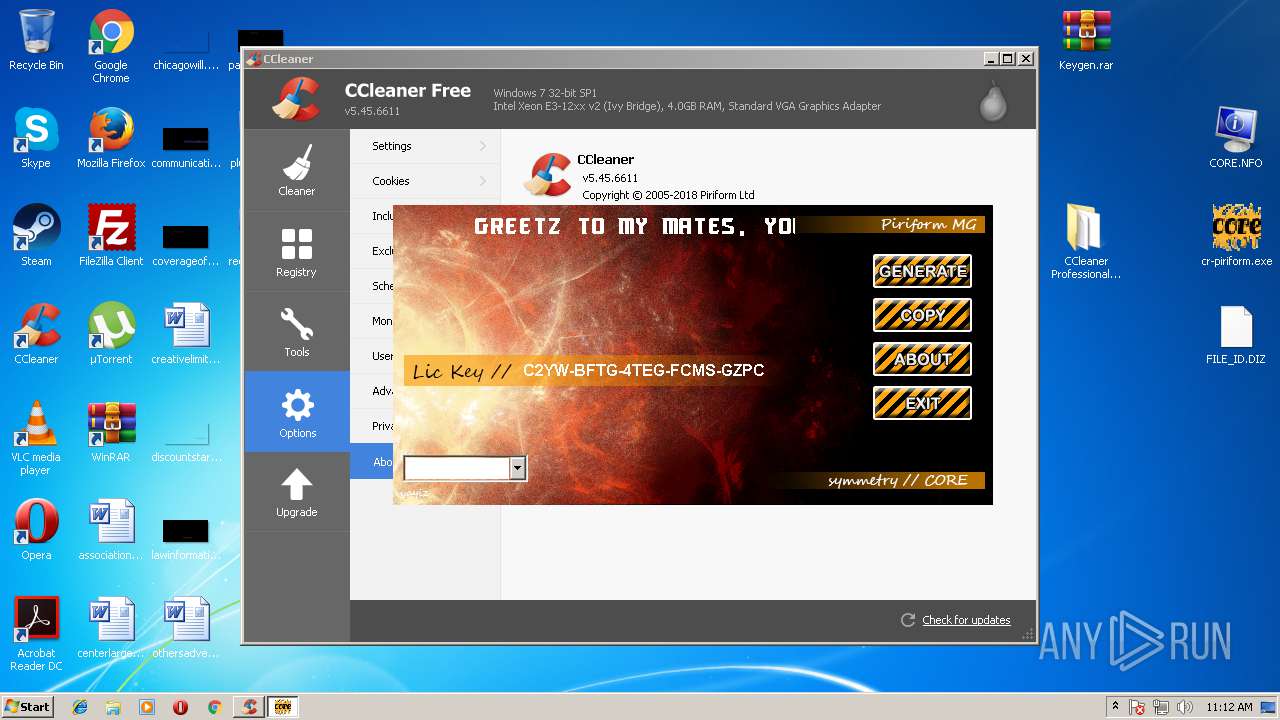Open the Registry section in CCleaner

click(x=296, y=251)
